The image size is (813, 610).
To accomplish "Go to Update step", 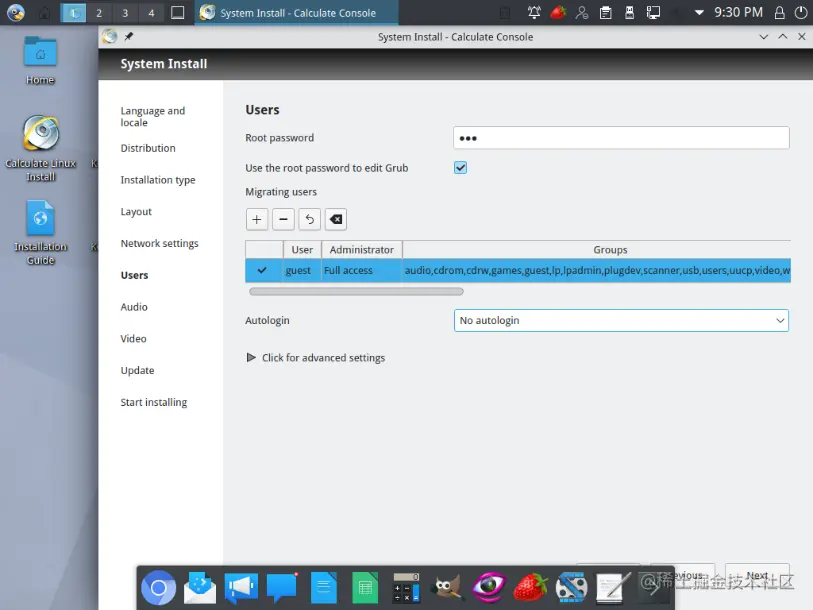I will click(137, 370).
